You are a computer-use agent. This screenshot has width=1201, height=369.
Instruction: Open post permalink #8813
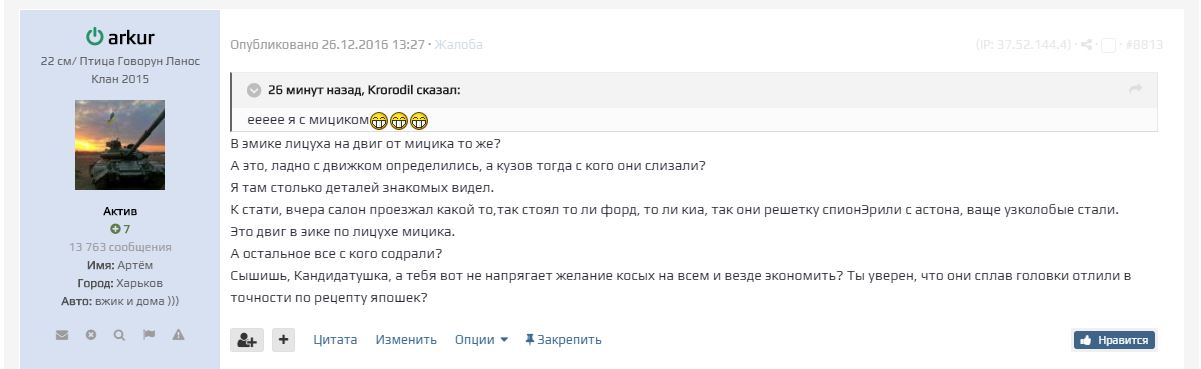(1143, 45)
